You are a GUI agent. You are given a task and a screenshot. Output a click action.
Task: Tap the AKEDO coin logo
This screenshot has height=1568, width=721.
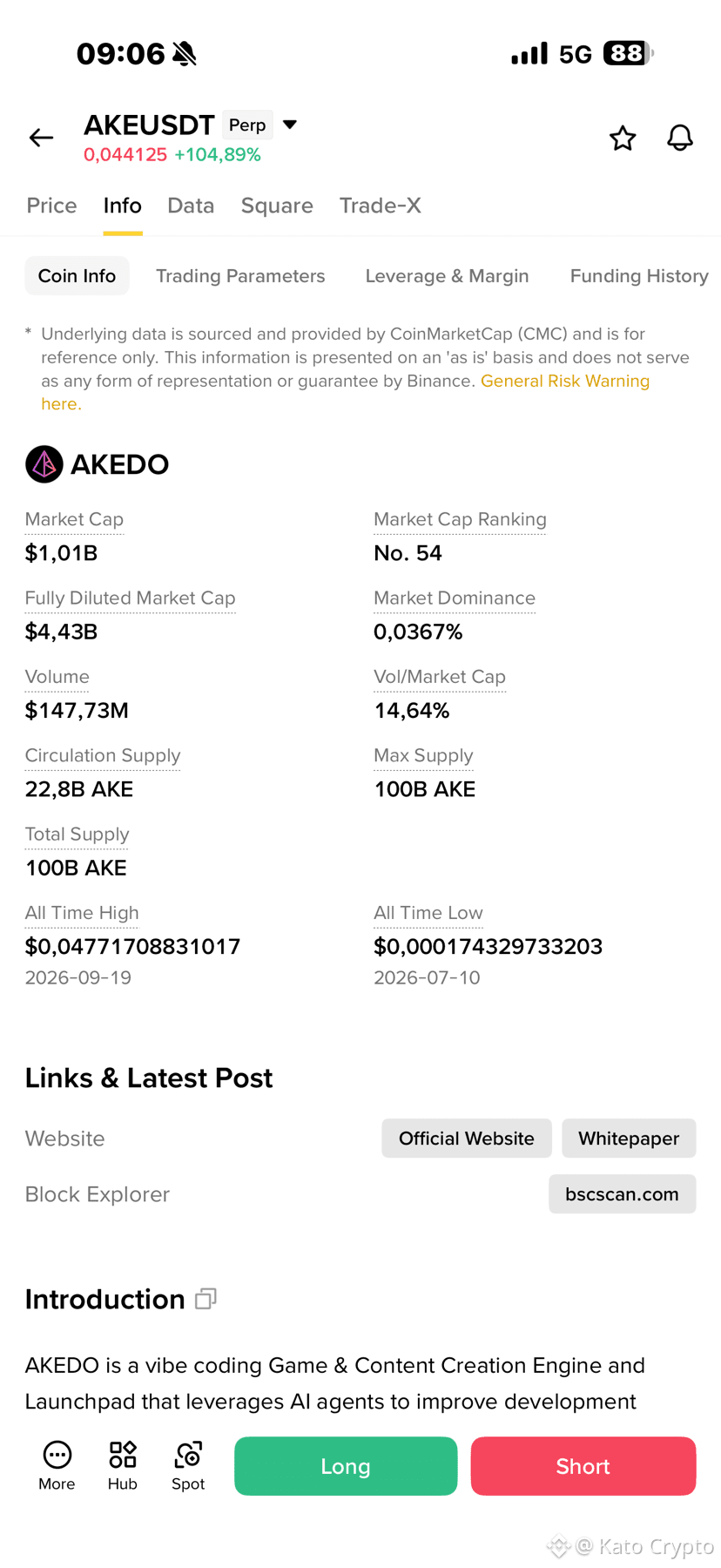tap(44, 464)
